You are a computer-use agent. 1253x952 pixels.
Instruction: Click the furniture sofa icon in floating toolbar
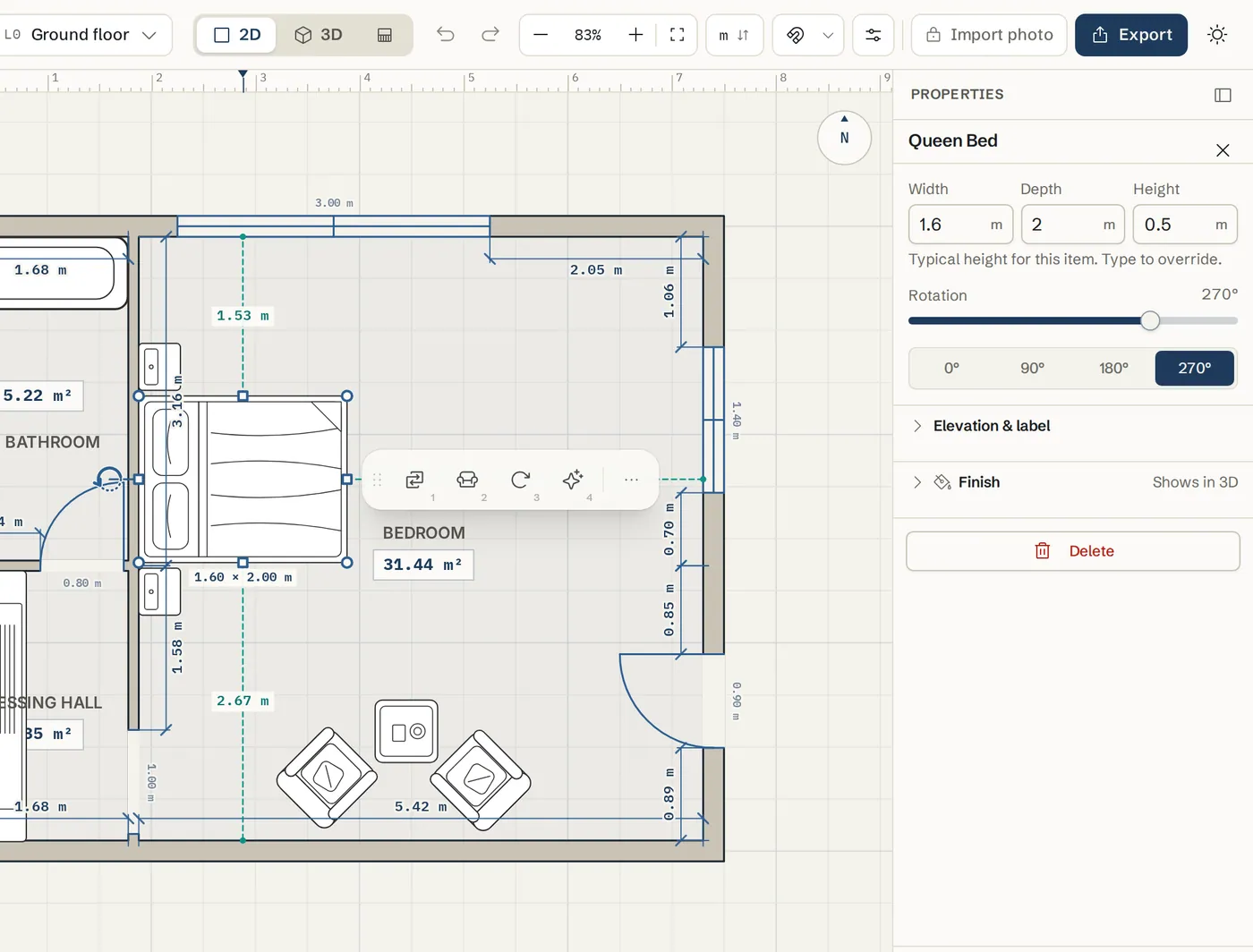pos(467,480)
